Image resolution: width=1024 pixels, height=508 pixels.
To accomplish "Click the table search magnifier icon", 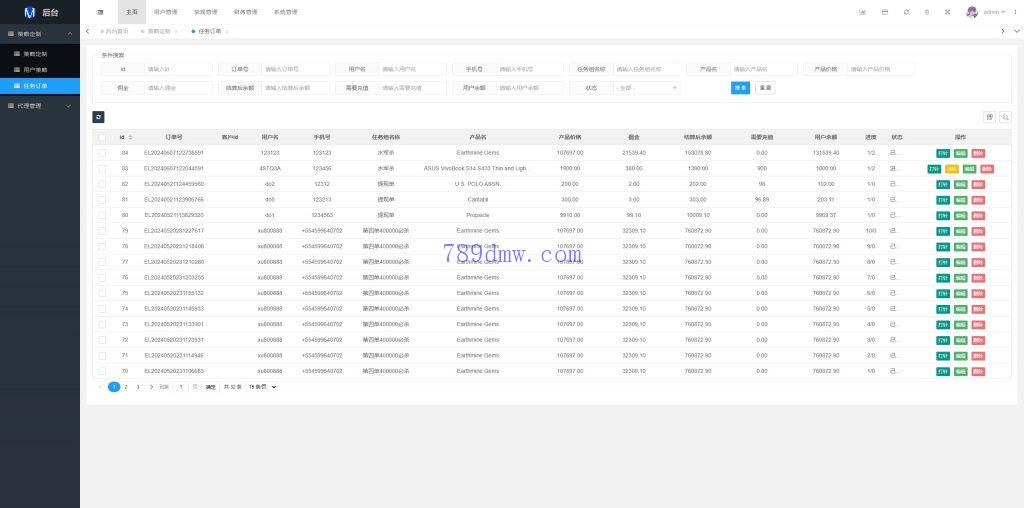I will click(1005, 117).
